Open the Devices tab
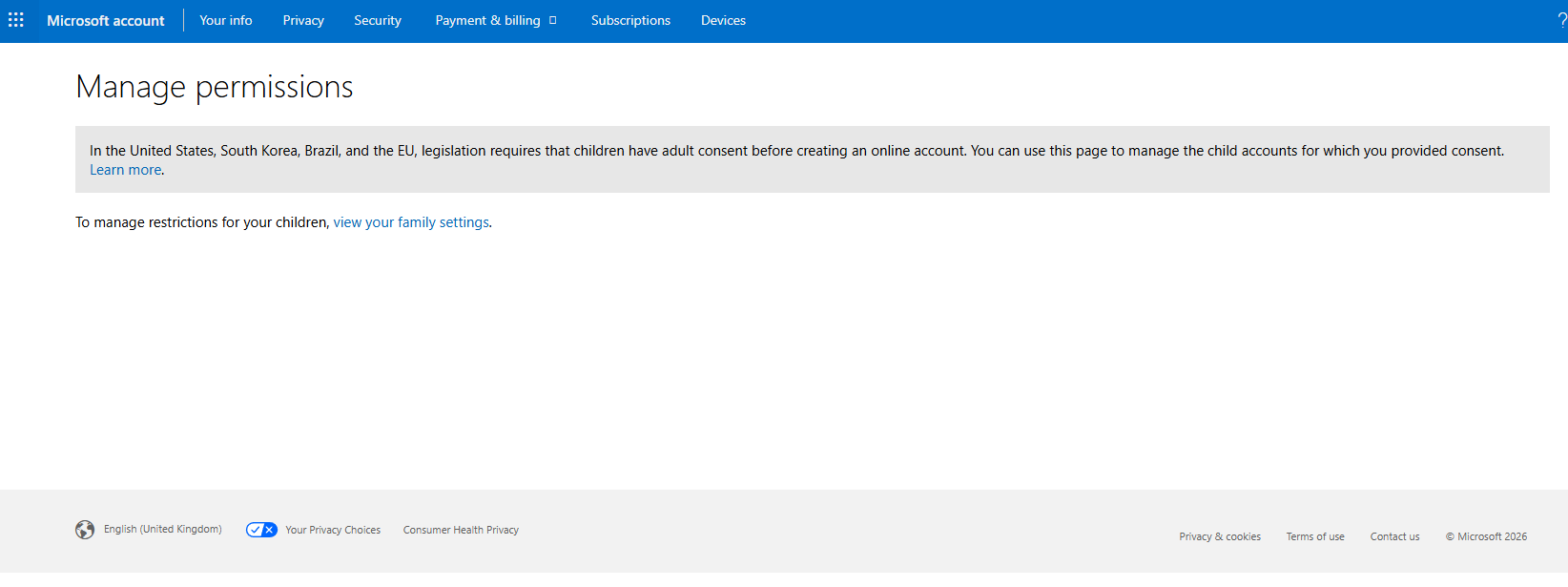The height and width of the screenshot is (587, 1568). pyautogui.click(x=723, y=20)
